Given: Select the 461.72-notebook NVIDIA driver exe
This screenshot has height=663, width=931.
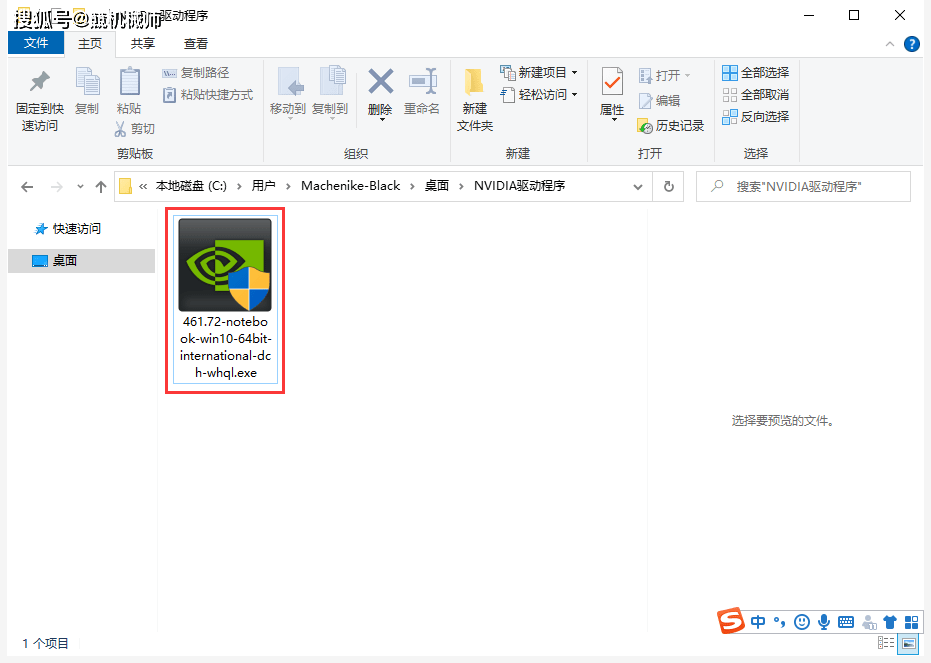Looking at the screenshot, I should point(225,300).
